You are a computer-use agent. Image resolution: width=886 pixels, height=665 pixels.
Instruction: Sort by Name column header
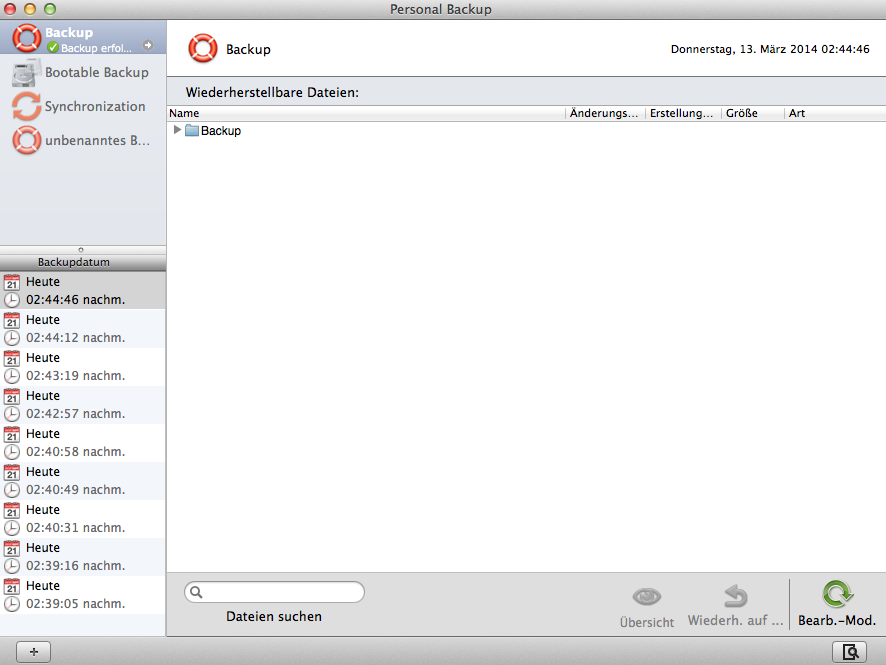pos(367,113)
